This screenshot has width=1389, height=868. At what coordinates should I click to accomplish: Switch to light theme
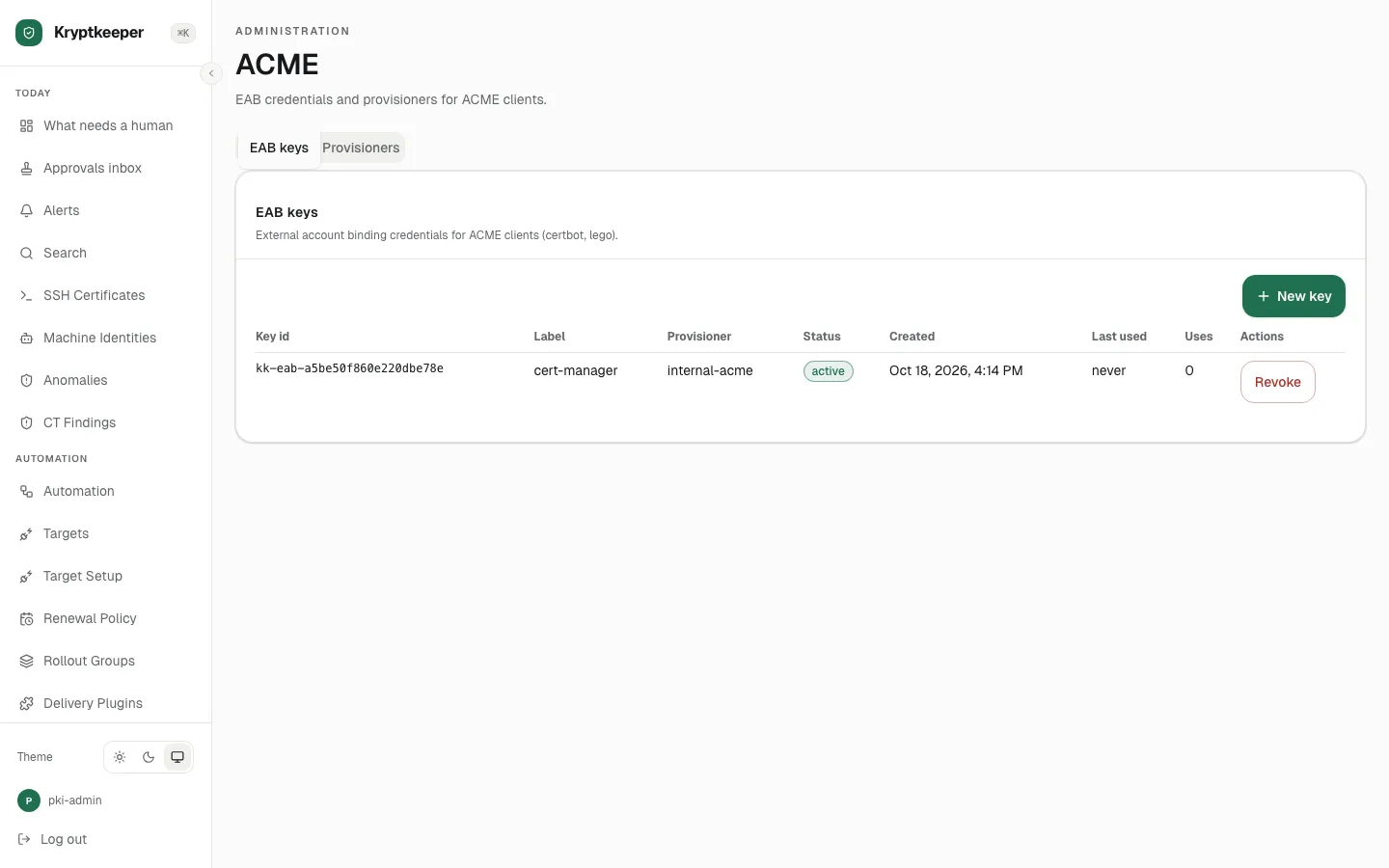pyautogui.click(x=120, y=757)
